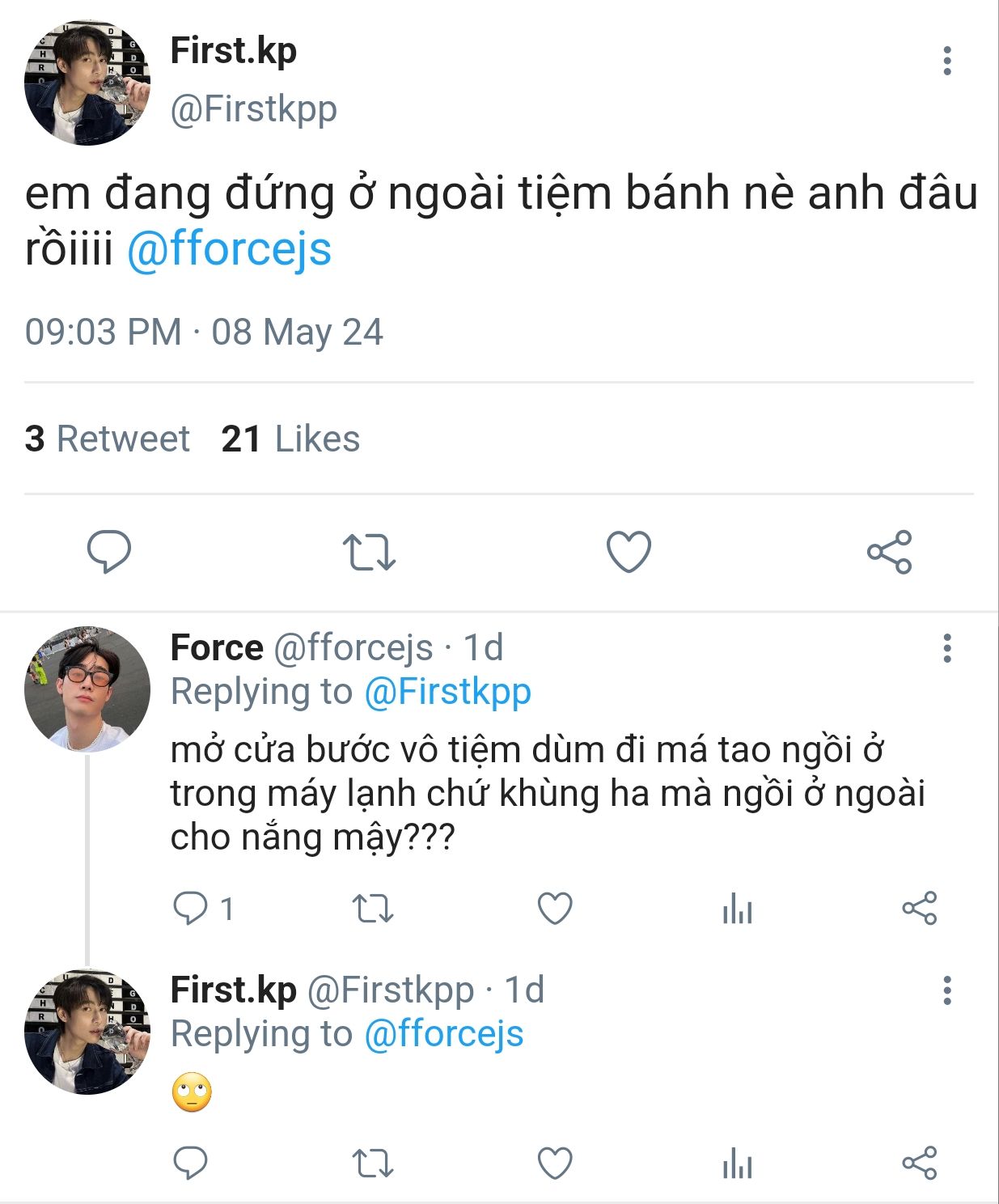Retweet First.kp's eye-roll emoji reply
This screenshot has height=1204, width=999.
[373, 1164]
